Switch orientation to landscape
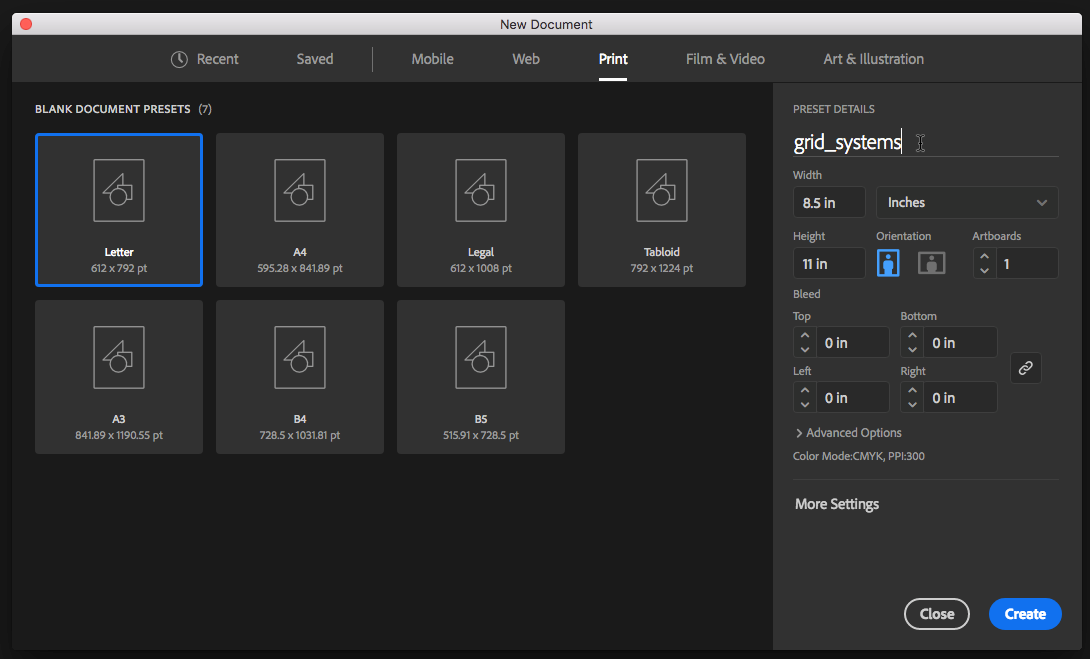Screen dimensions: 1090x659 932,263
